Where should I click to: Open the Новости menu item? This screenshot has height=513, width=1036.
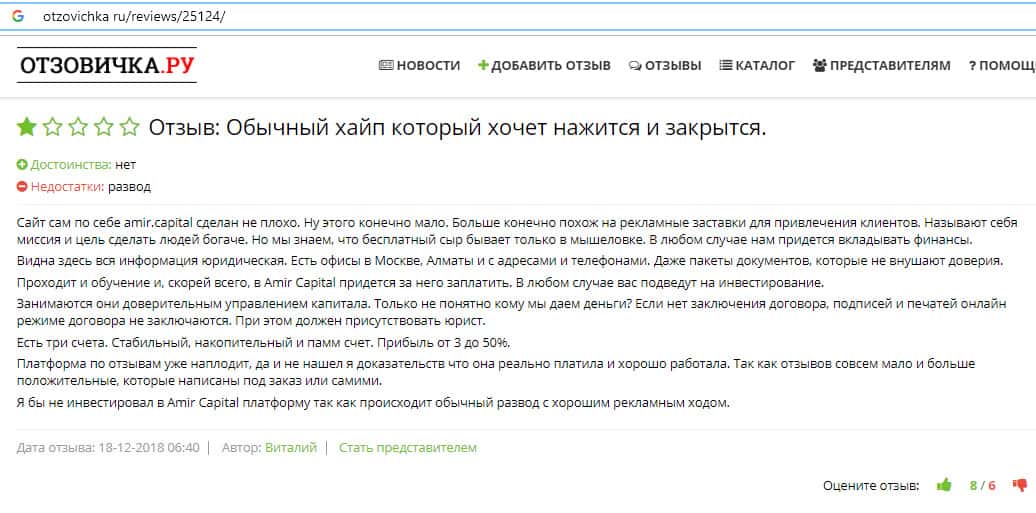420,65
